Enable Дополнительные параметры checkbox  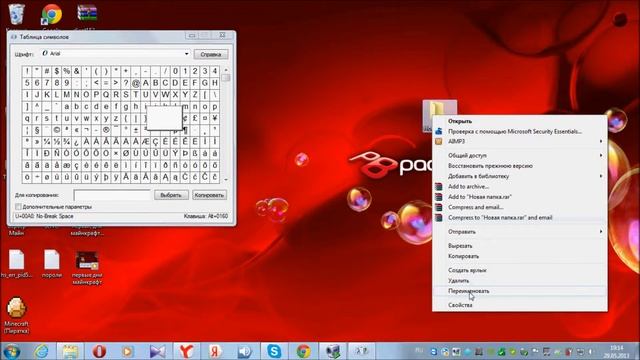tap(18, 207)
